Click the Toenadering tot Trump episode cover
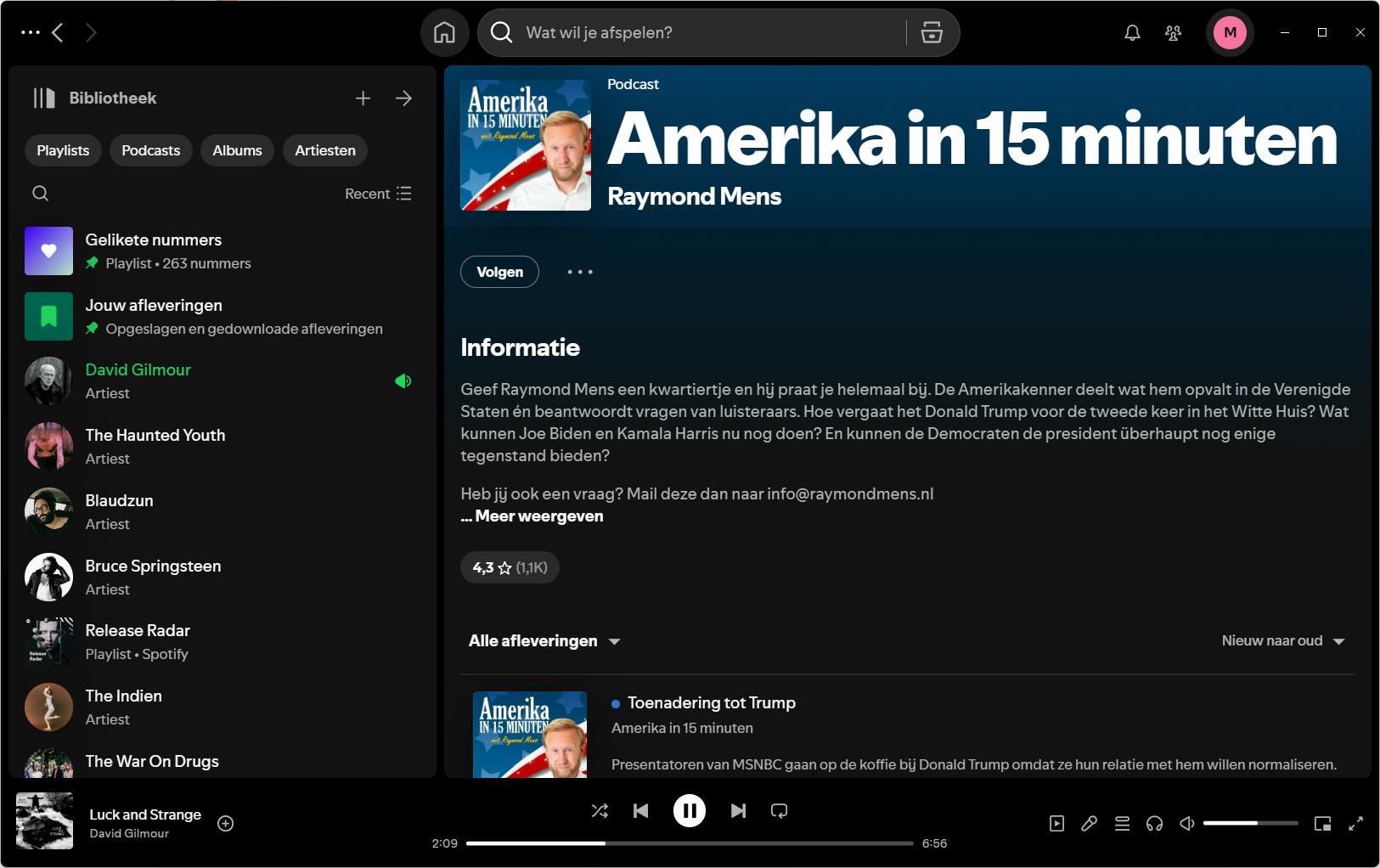Image resolution: width=1380 pixels, height=868 pixels. point(530,735)
